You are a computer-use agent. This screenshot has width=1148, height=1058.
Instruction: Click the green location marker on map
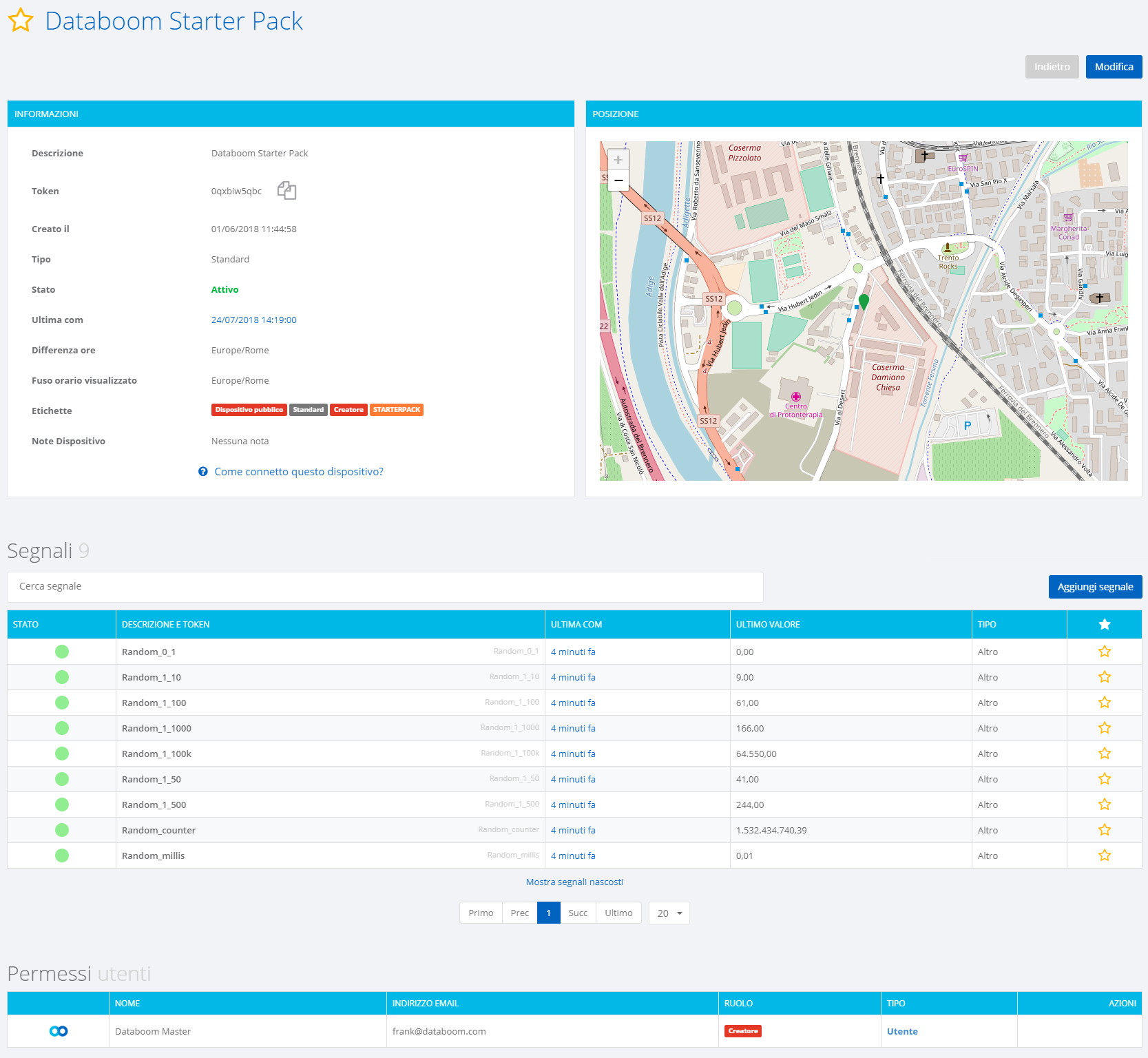pos(864,302)
